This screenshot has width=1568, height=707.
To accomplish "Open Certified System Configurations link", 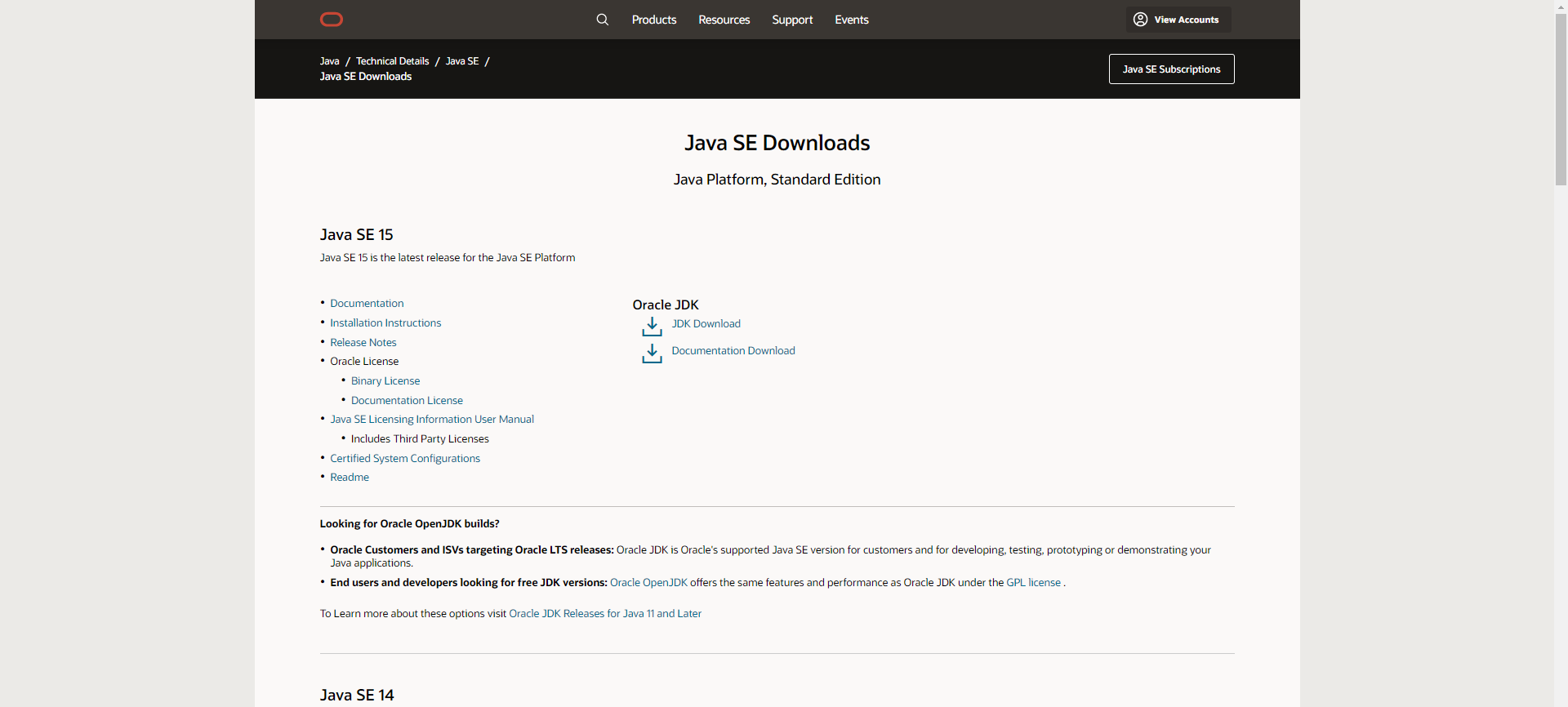I will [x=405, y=459].
